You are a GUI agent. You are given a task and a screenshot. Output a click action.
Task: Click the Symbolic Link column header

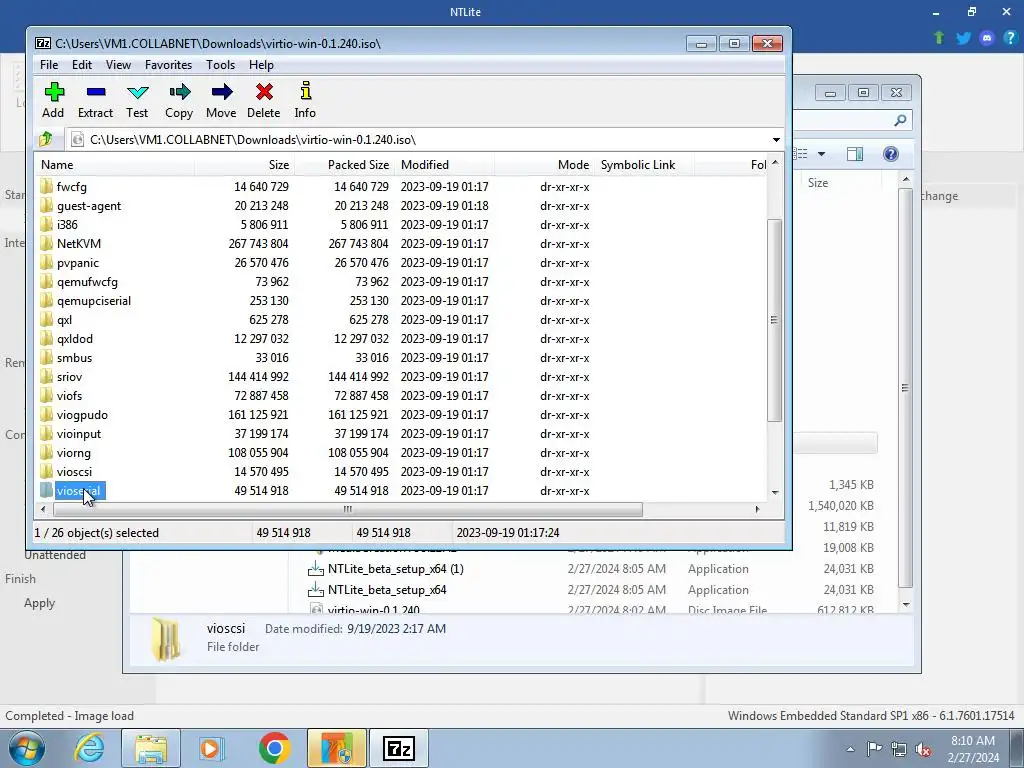[644, 165]
